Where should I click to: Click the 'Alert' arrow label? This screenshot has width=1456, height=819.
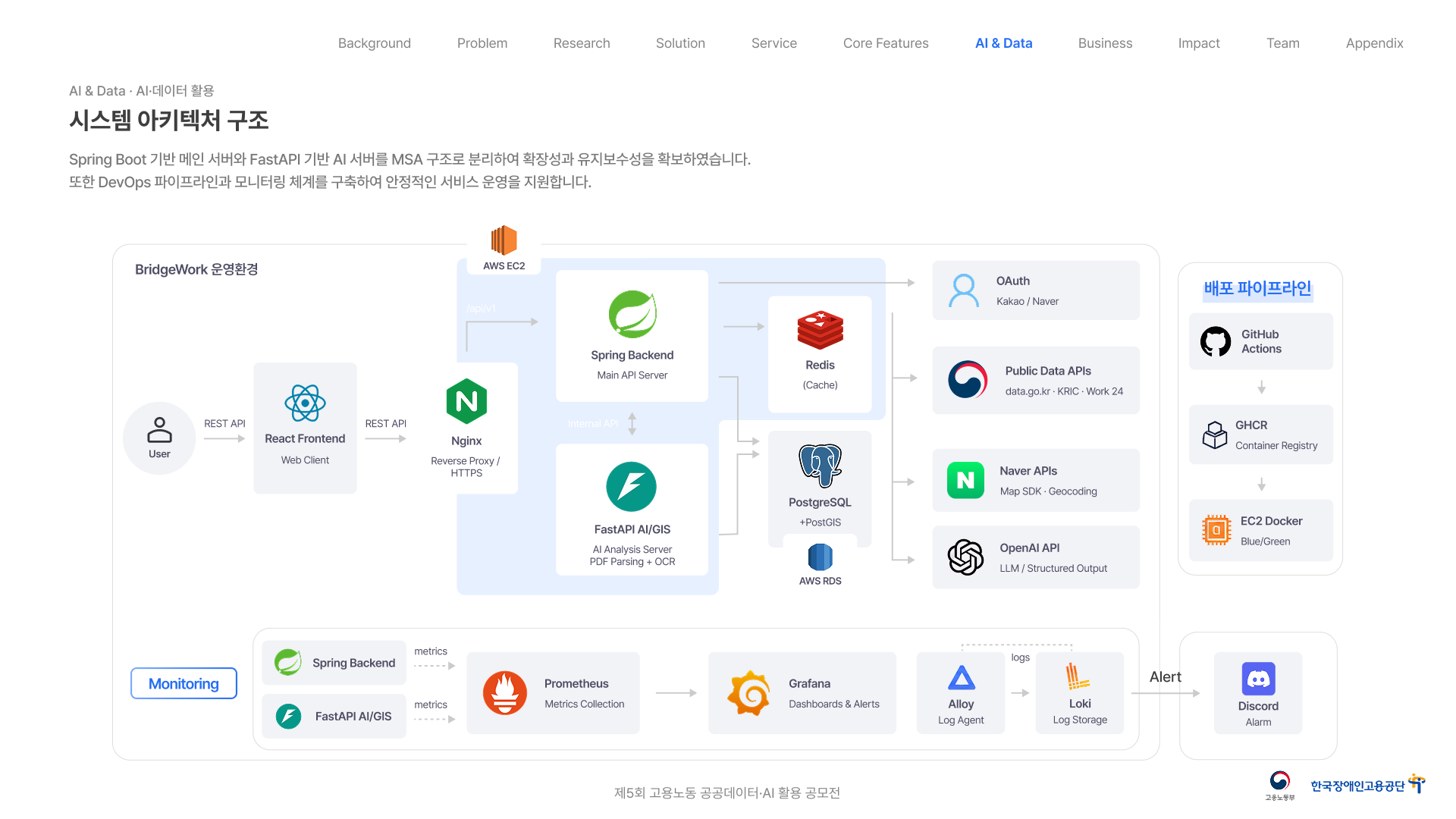pos(1166,676)
